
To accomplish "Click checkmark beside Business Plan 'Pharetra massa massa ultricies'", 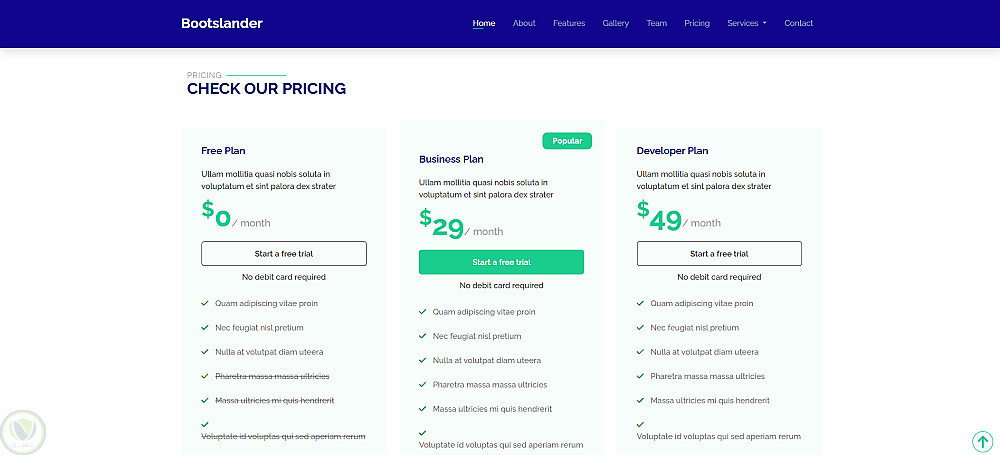I will click(x=422, y=384).
